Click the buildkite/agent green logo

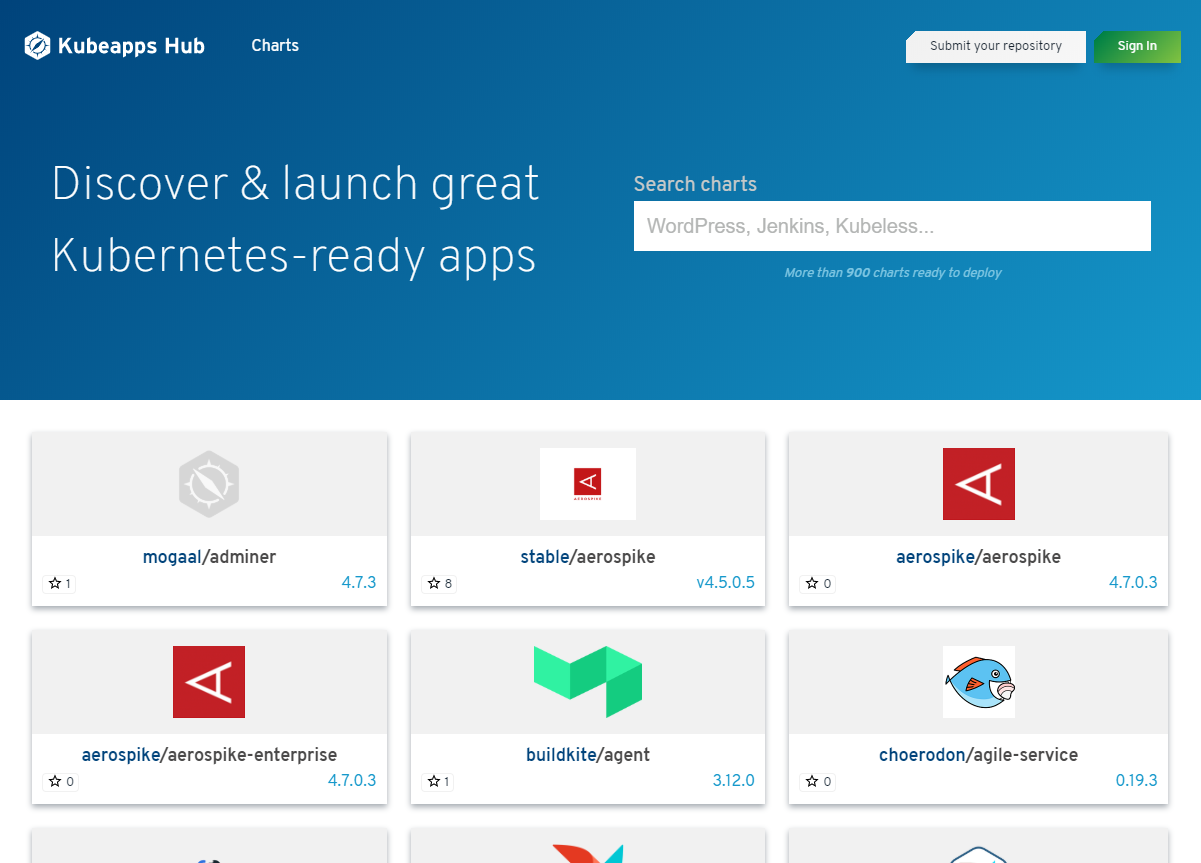(588, 682)
